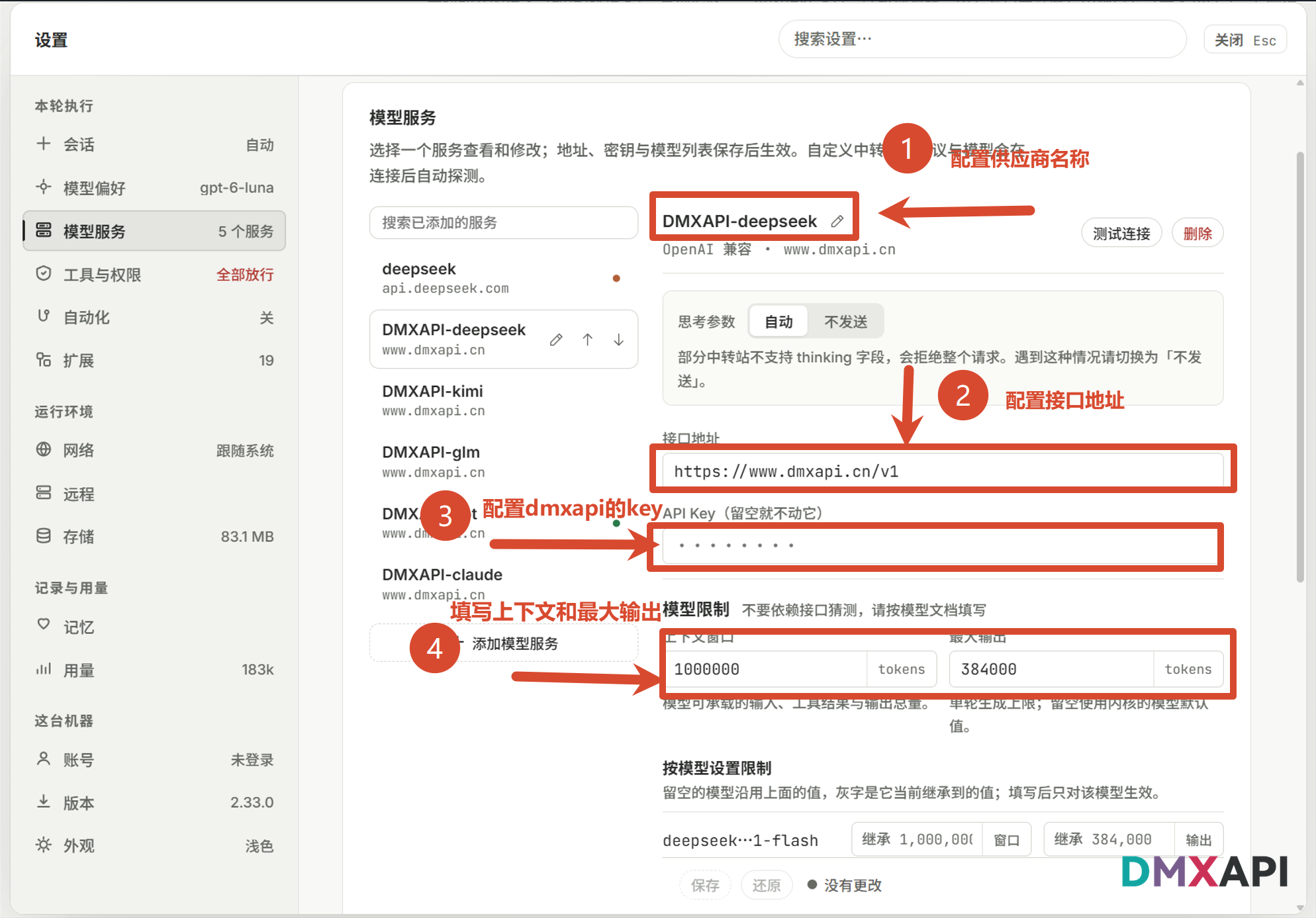Click the 没有更改 status text
Viewport: 1316px width, 918px height.
click(x=853, y=885)
